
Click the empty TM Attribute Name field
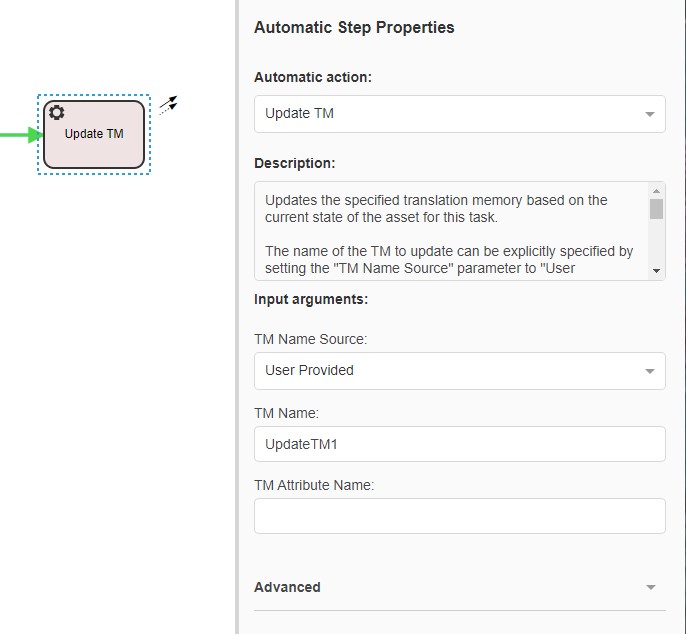(x=459, y=516)
